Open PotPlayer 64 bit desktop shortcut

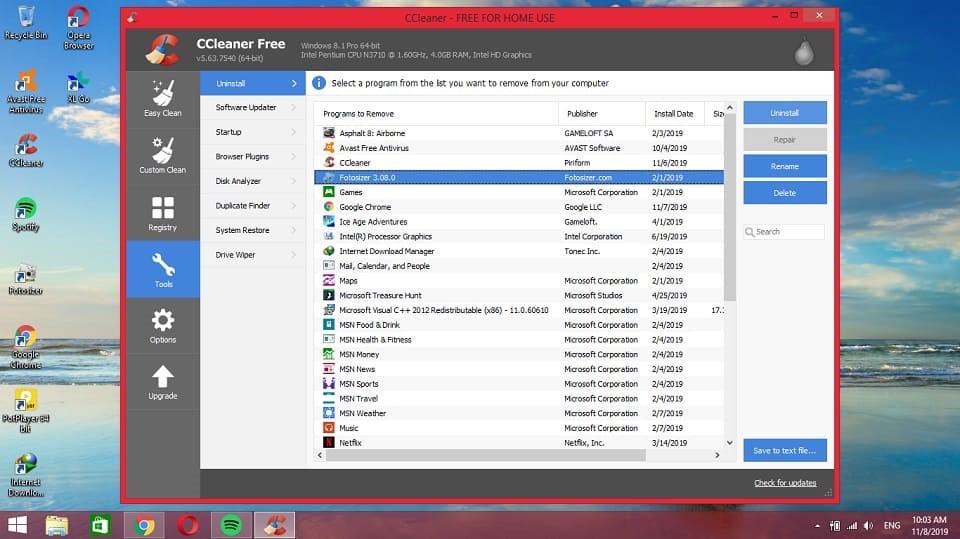(x=26, y=411)
